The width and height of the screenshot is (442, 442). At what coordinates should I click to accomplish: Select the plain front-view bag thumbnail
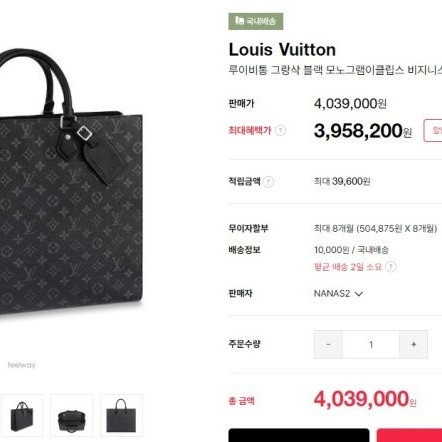tap(121, 415)
